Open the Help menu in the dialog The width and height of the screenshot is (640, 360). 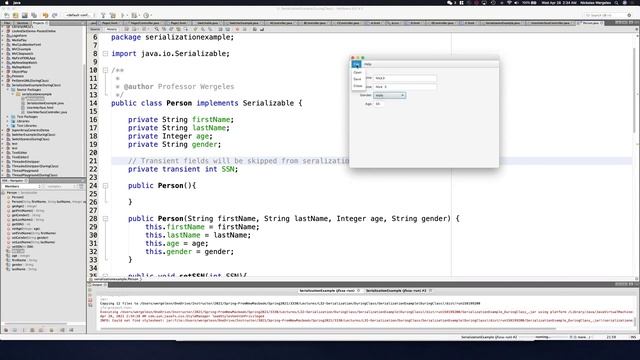tap(368, 64)
